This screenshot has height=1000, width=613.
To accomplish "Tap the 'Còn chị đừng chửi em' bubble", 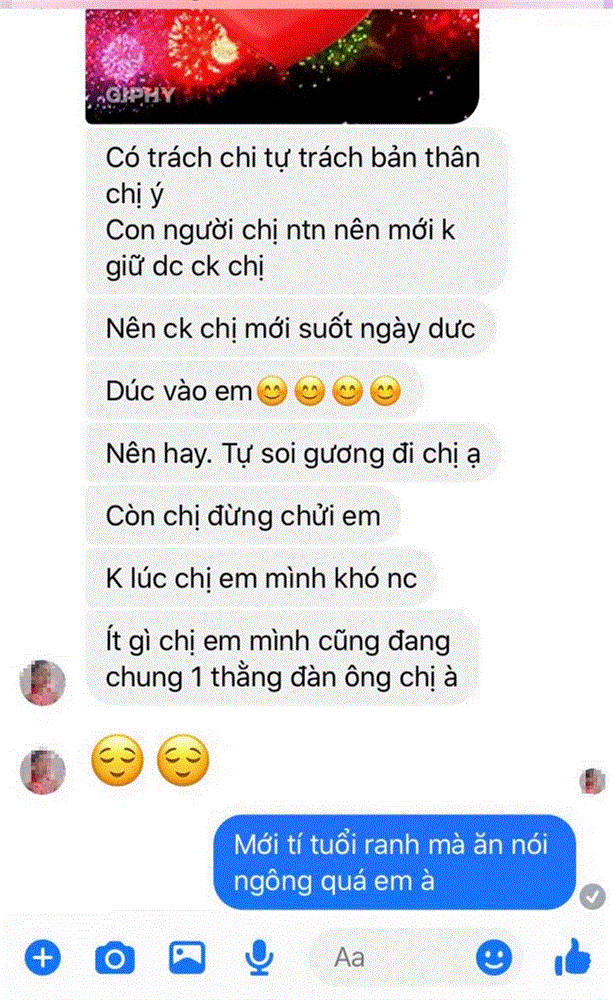I will point(243,515).
